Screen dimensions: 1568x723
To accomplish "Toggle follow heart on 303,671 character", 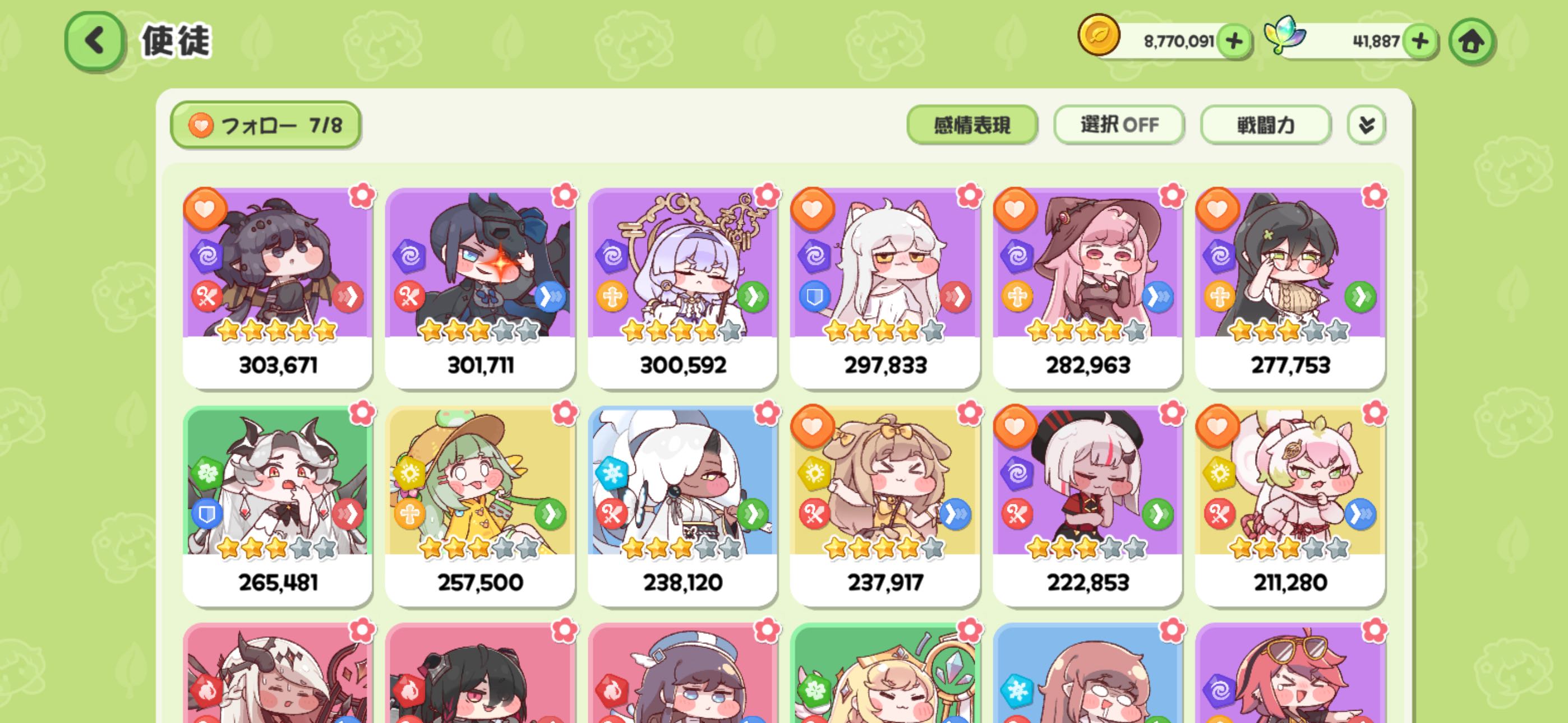I will (x=205, y=208).
